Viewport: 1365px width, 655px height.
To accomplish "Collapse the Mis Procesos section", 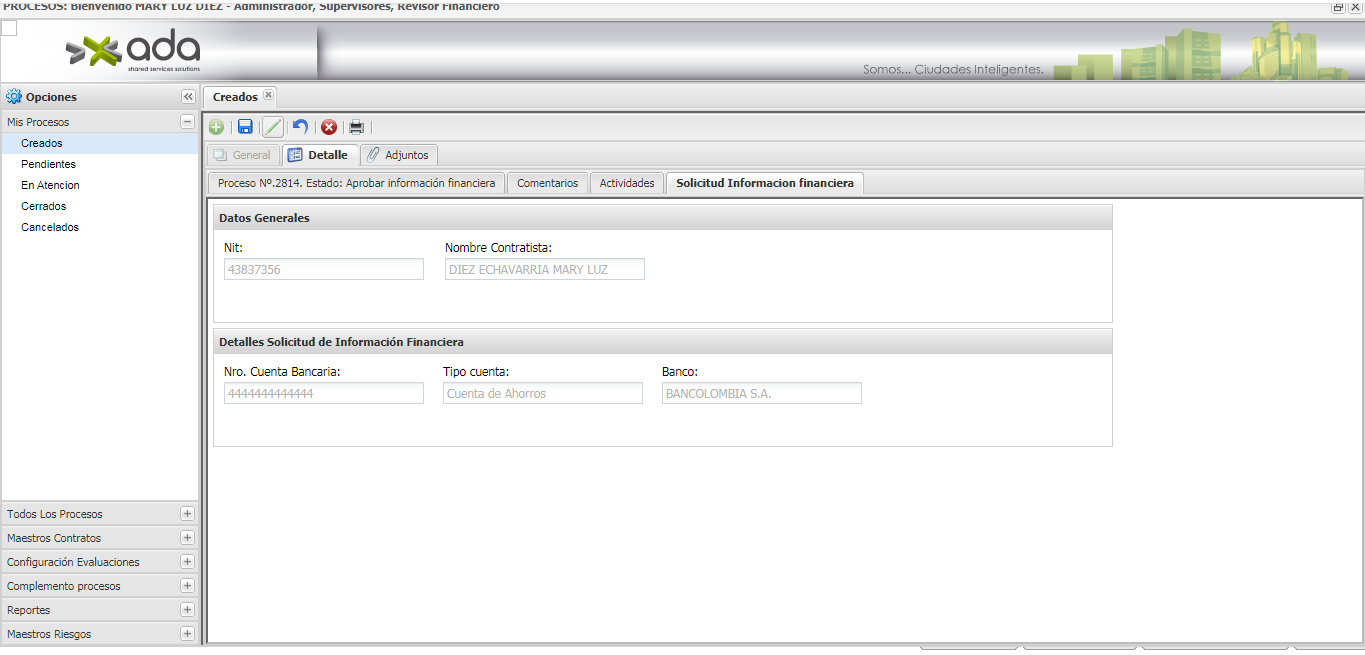I will point(187,122).
